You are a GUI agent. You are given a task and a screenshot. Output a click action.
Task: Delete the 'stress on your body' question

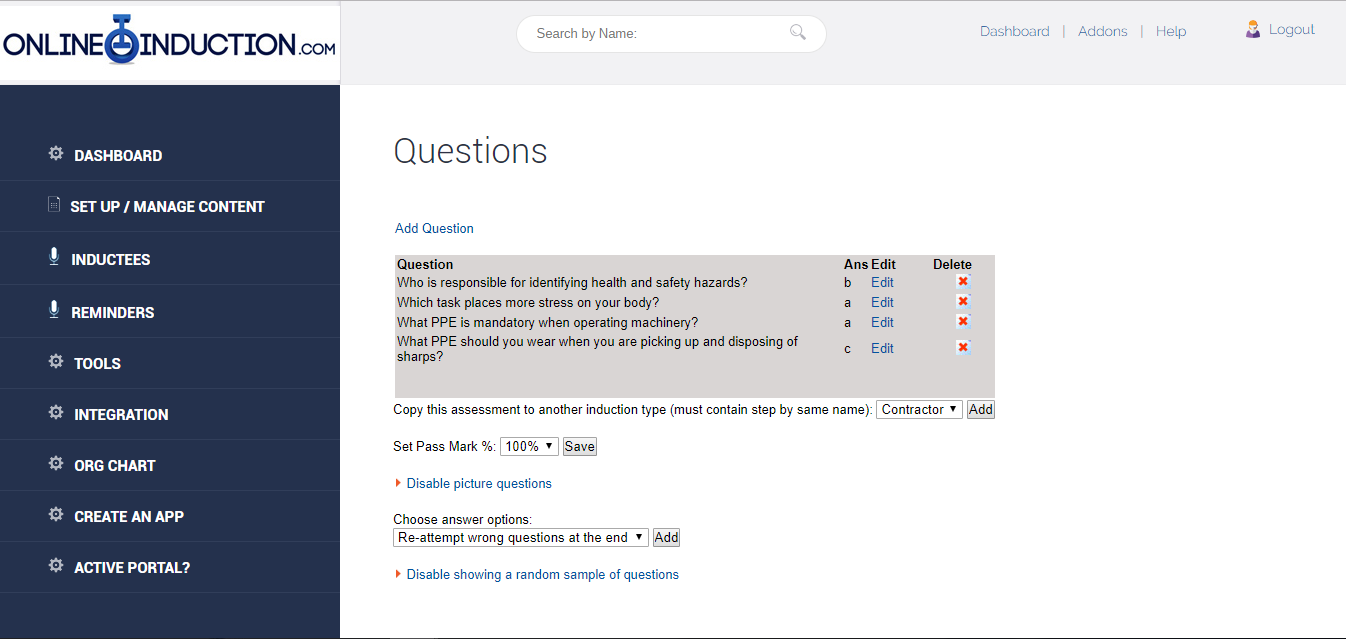pyautogui.click(x=962, y=302)
